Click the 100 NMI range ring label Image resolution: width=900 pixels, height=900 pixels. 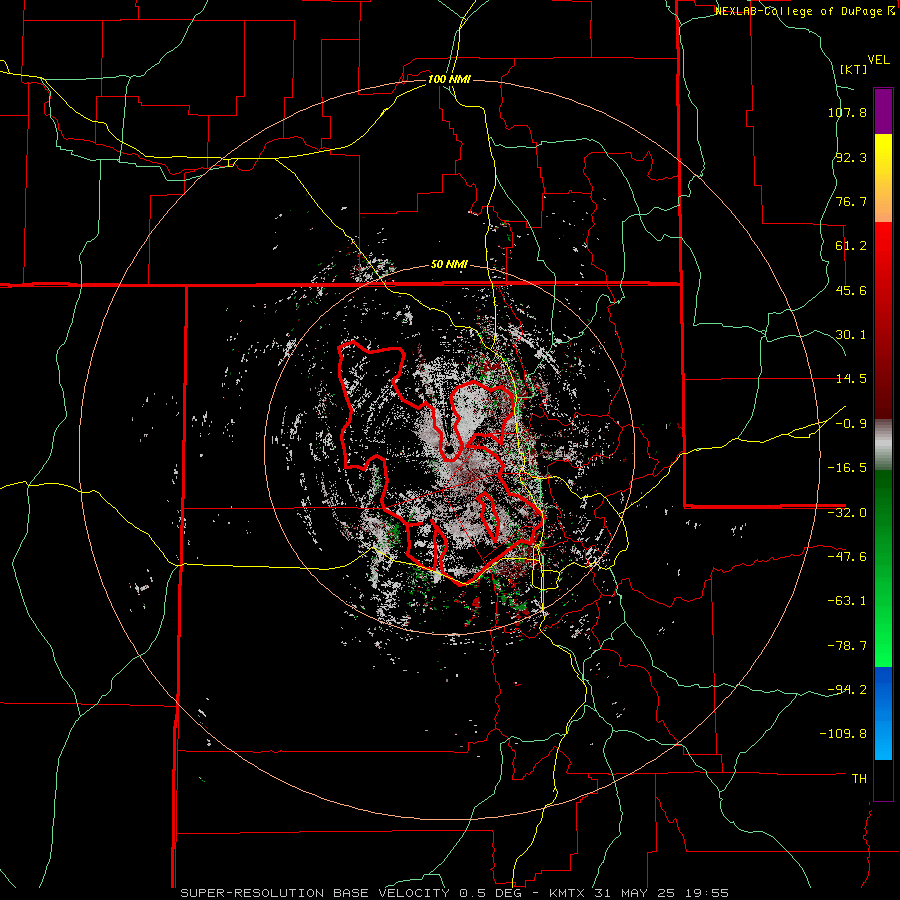tap(449, 79)
